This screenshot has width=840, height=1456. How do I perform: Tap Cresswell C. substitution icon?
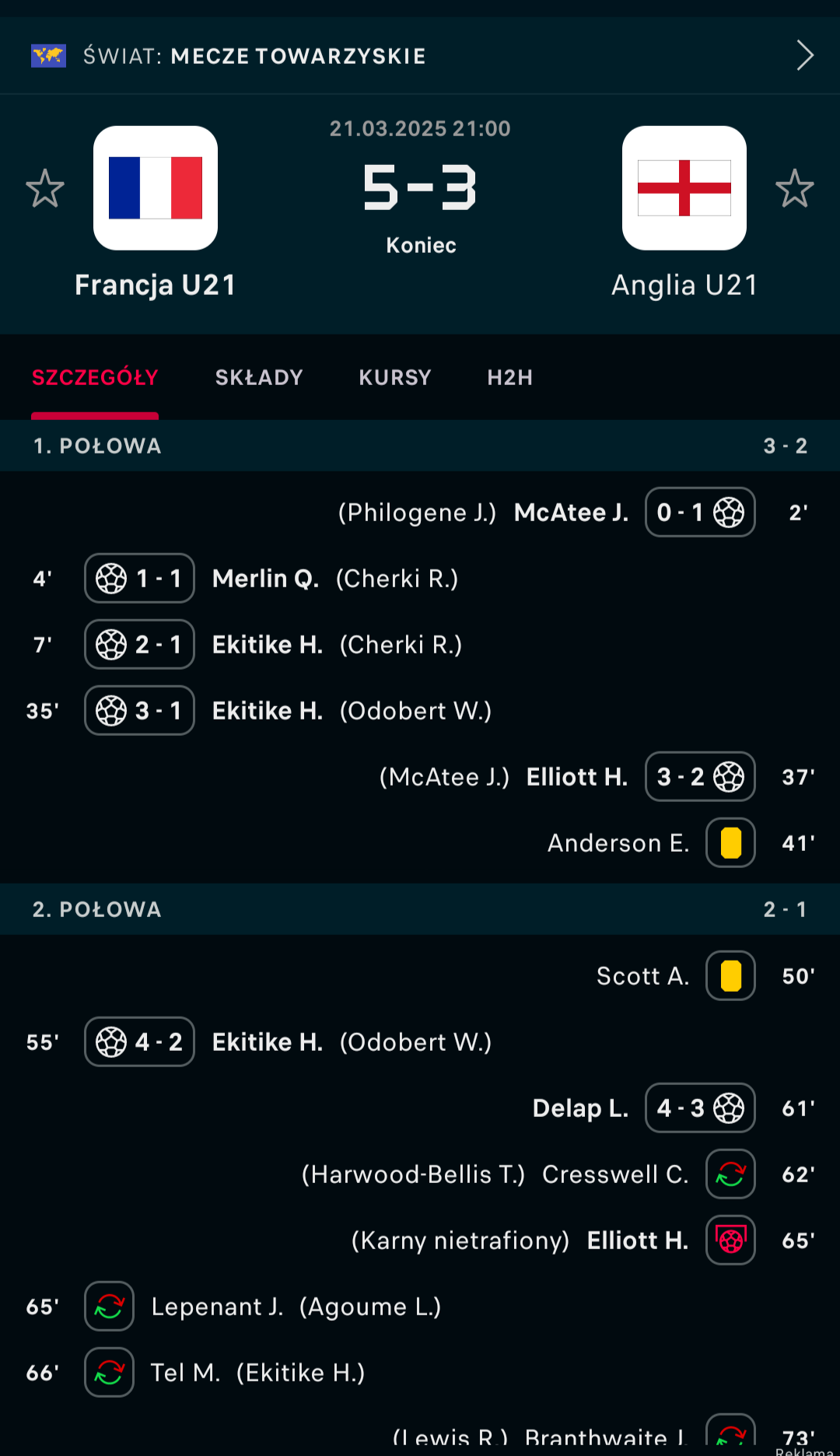(730, 1174)
